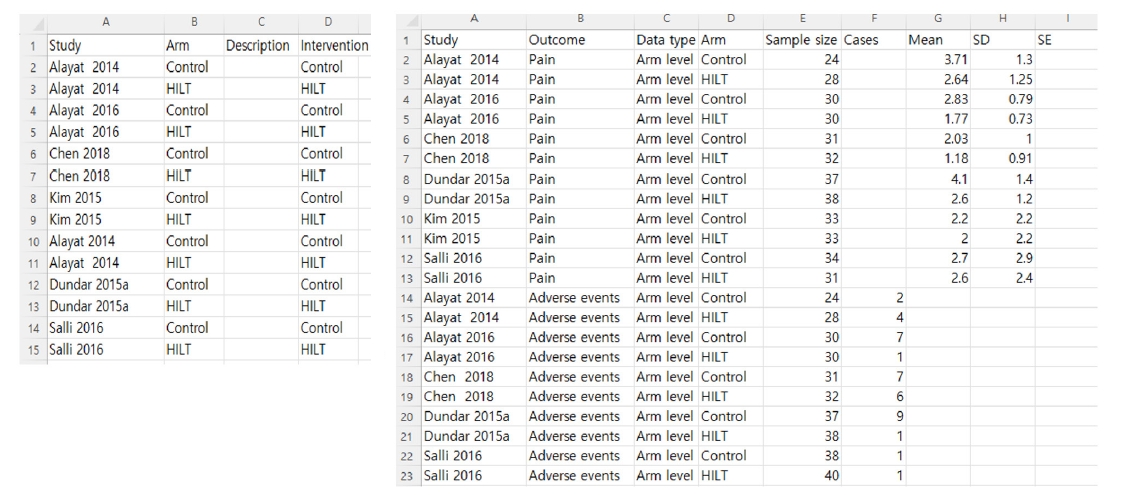Viewport: 1128px width, 495px height.
Task: Select the Sample size header cell
Action: point(802,40)
